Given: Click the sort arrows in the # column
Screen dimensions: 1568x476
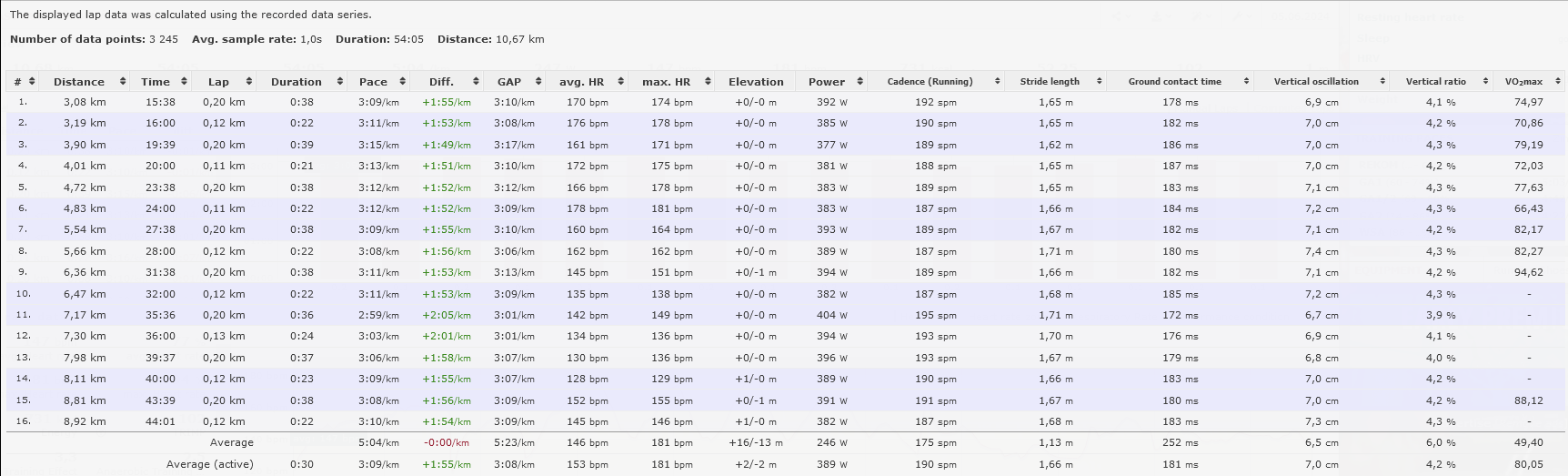Looking at the screenshot, I should click(x=32, y=82).
